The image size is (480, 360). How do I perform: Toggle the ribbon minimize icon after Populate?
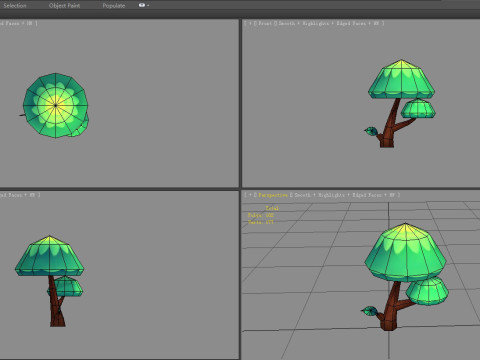[x=142, y=5]
